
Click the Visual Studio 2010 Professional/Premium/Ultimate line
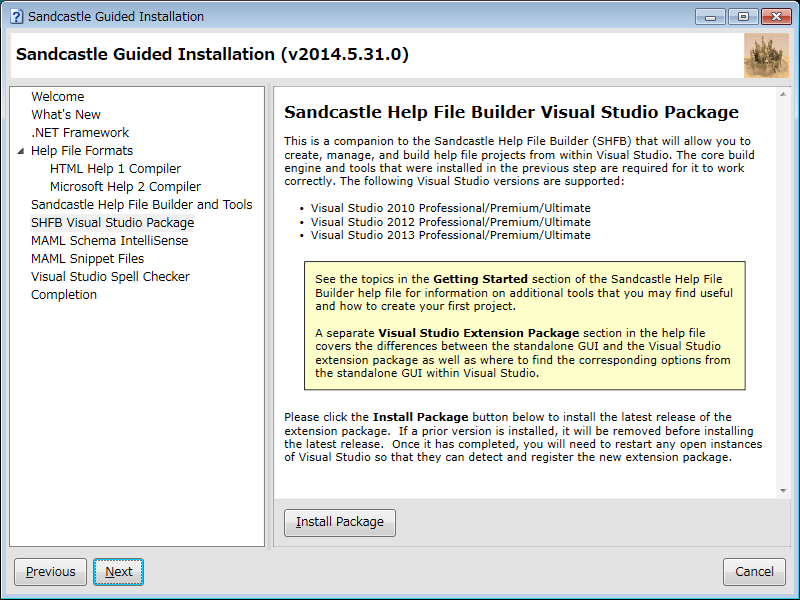451,208
